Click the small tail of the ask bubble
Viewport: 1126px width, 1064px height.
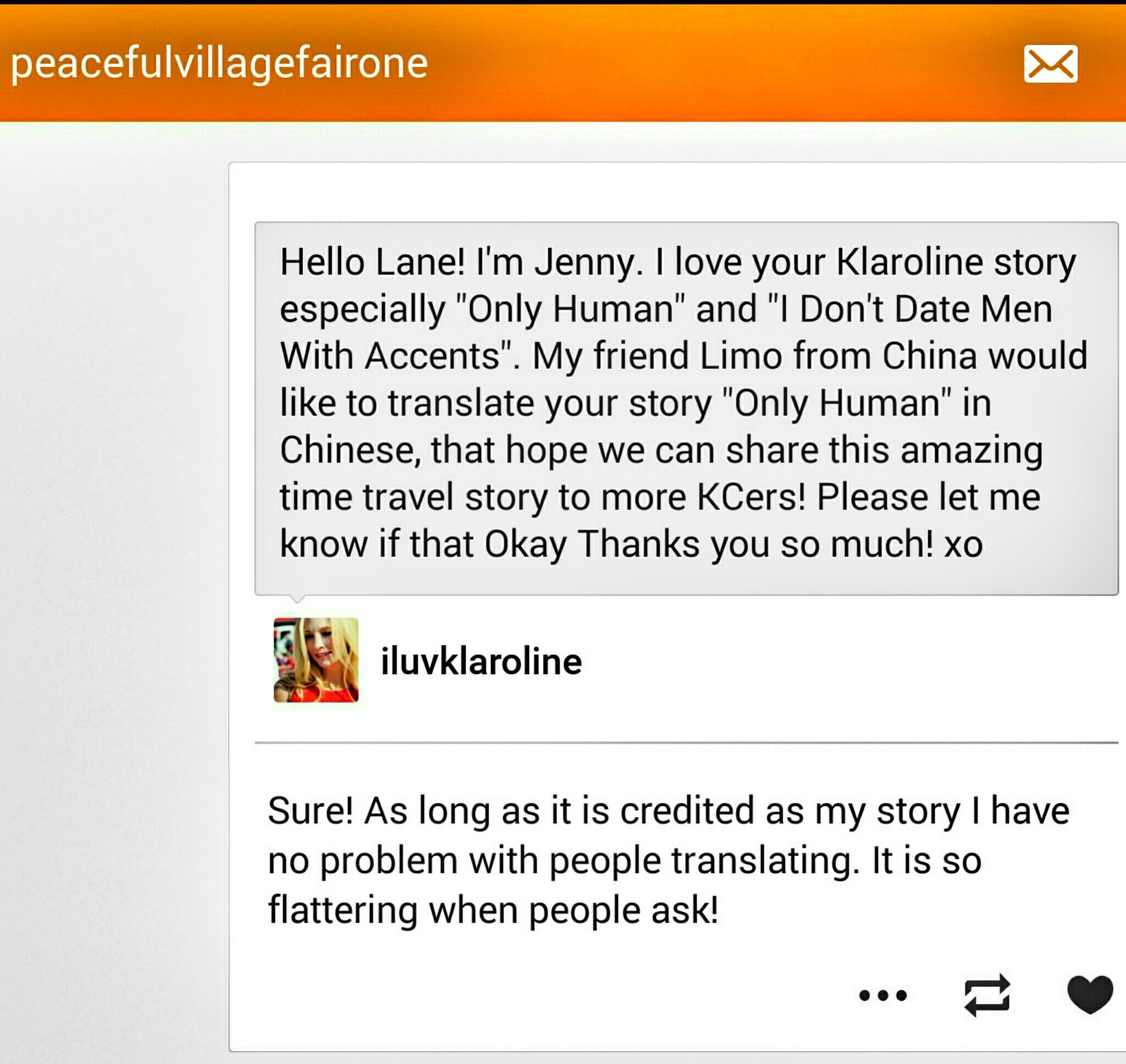(297, 598)
